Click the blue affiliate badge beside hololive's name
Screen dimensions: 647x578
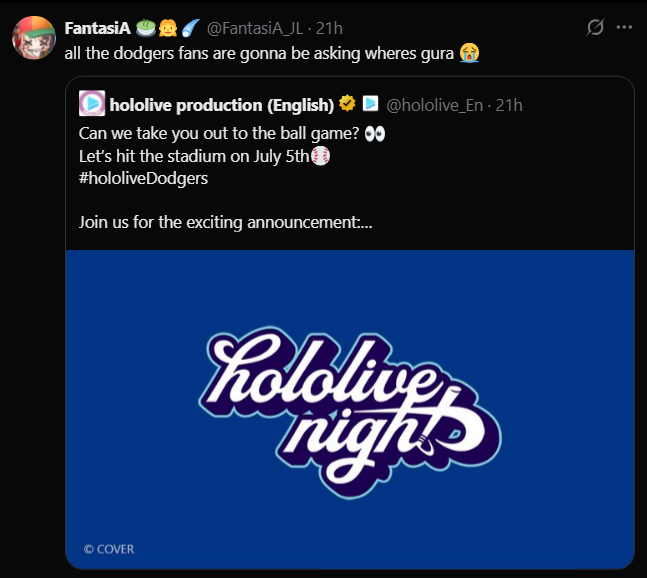pyautogui.click(x=370, y=103)
